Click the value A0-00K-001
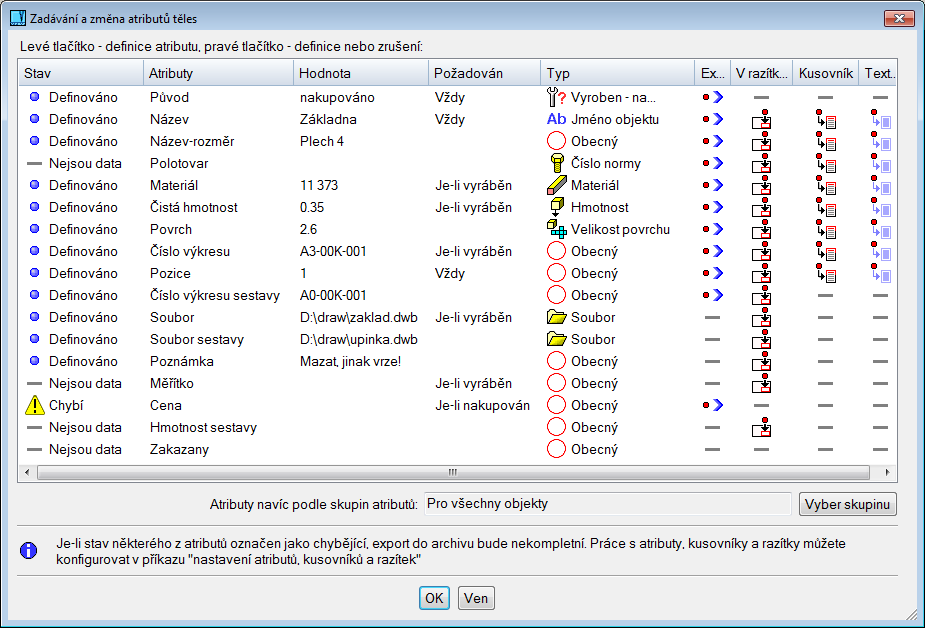Screen dimensions: 925x628 [333, 295]
